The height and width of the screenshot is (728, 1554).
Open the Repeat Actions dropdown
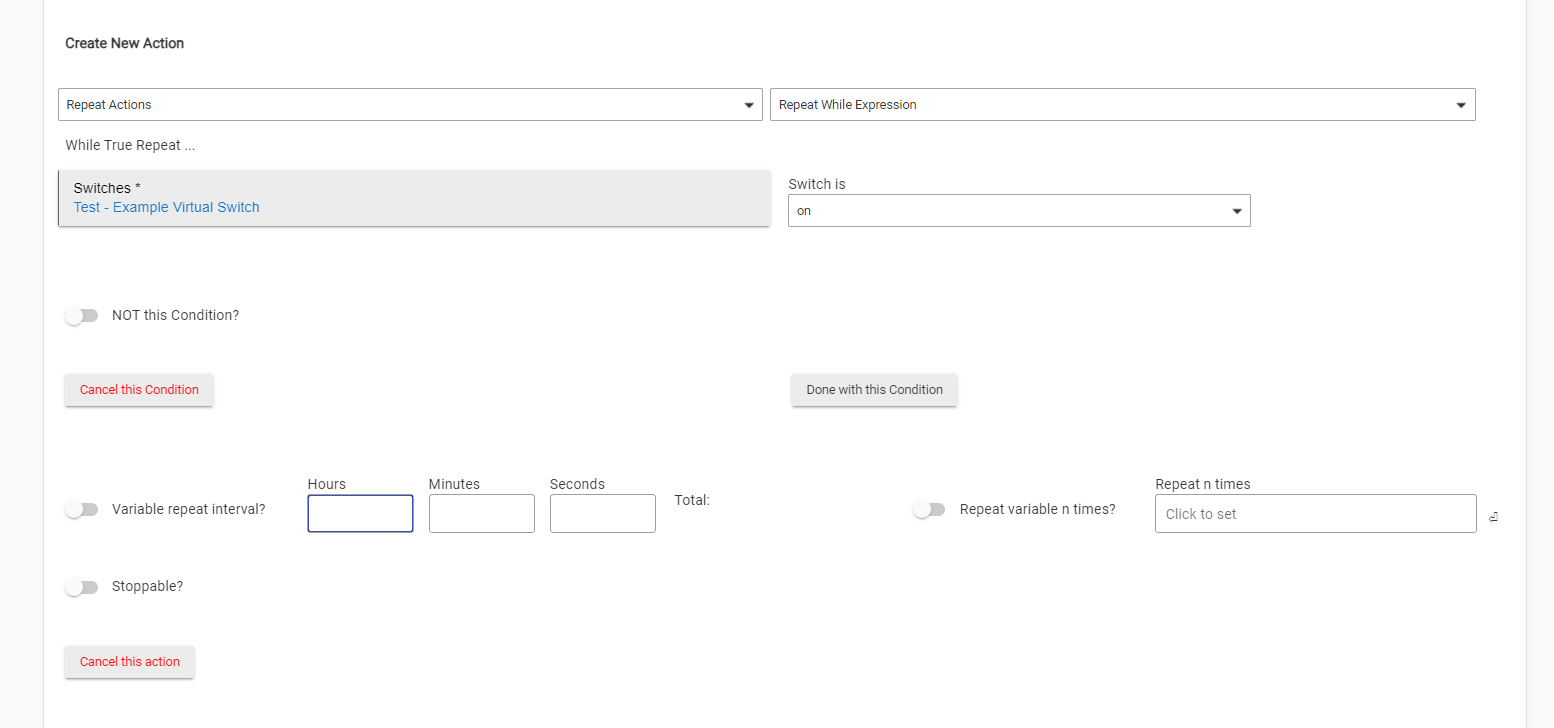400,105
